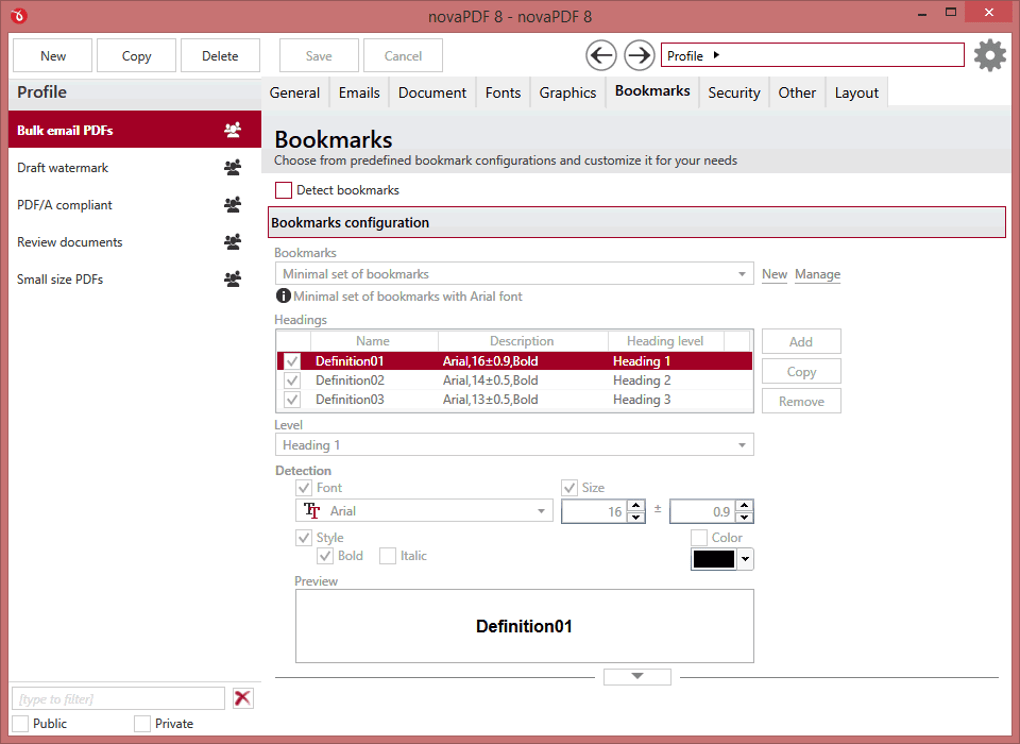Click the info icon below Bookmarks dropdown
The image size is (1020, 744).
click(x=283, y=296)
